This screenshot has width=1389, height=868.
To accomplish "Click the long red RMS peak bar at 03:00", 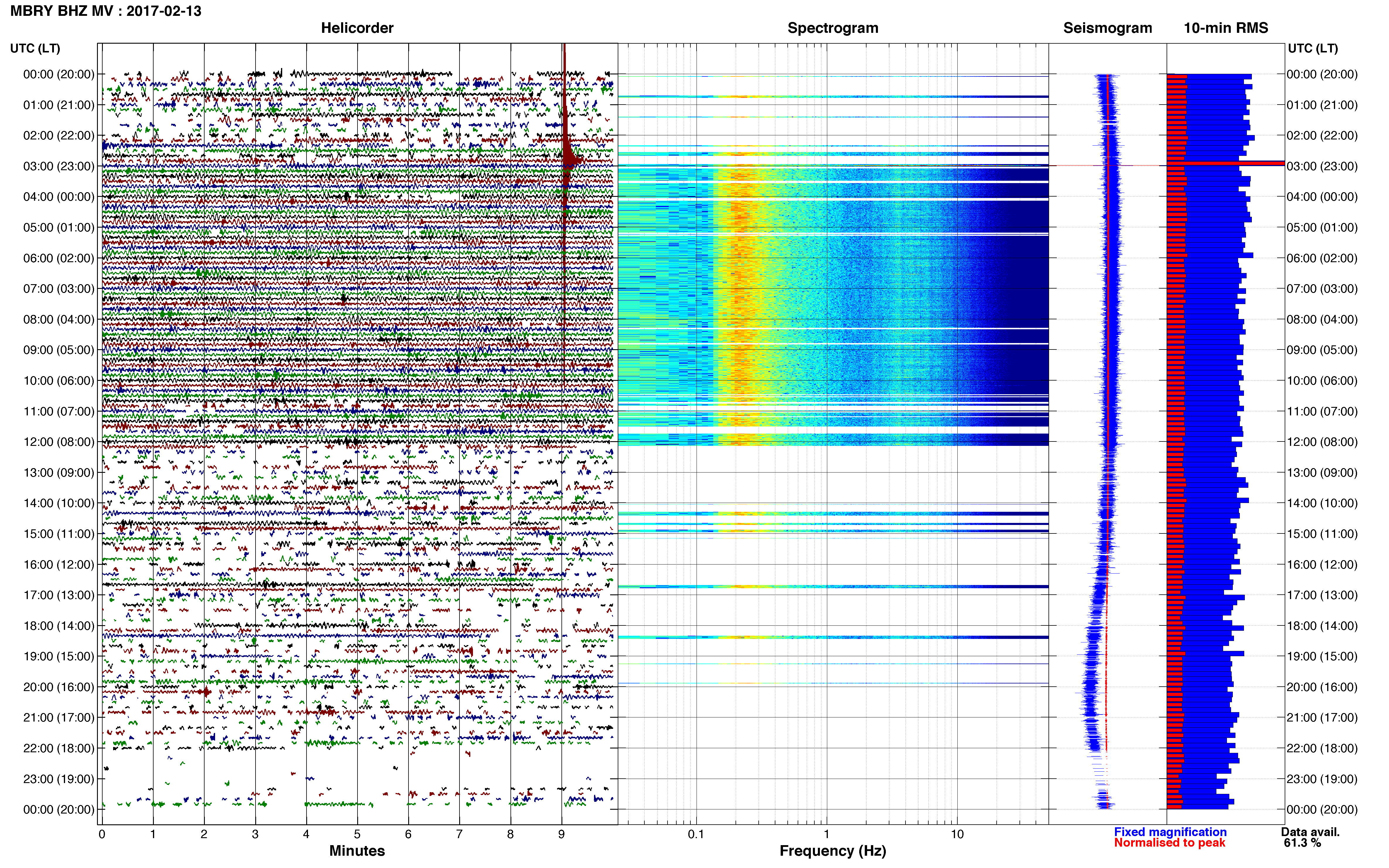I will (x=1225, y=164).
